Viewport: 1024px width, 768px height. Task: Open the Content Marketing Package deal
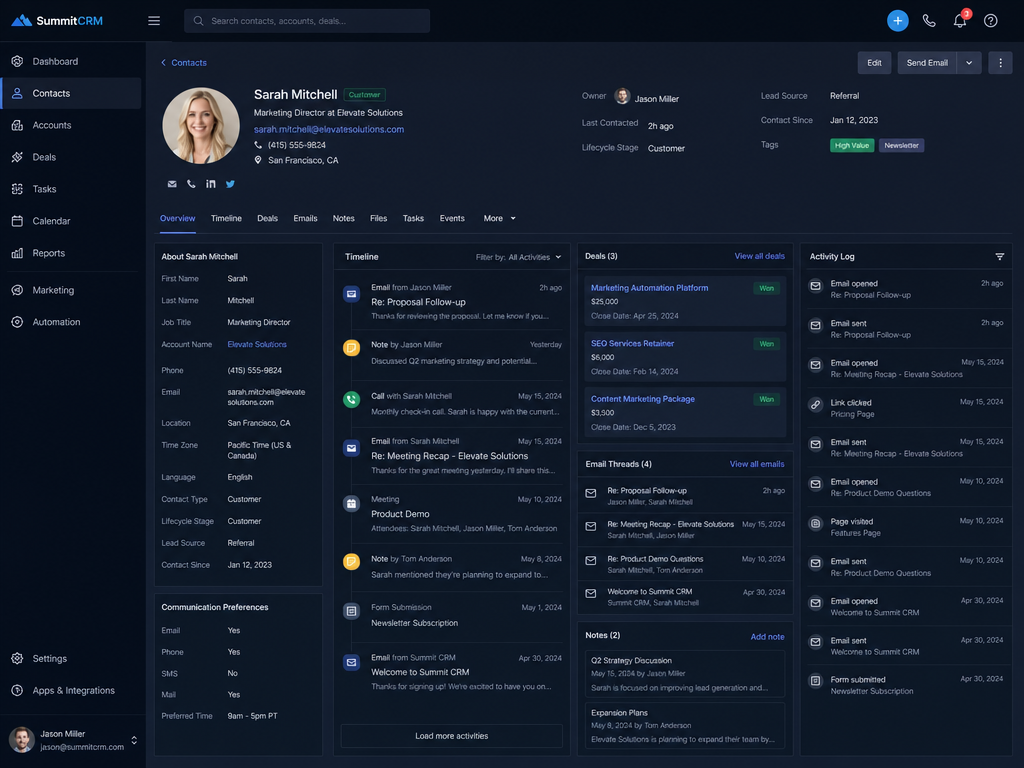tap(643, 399)
